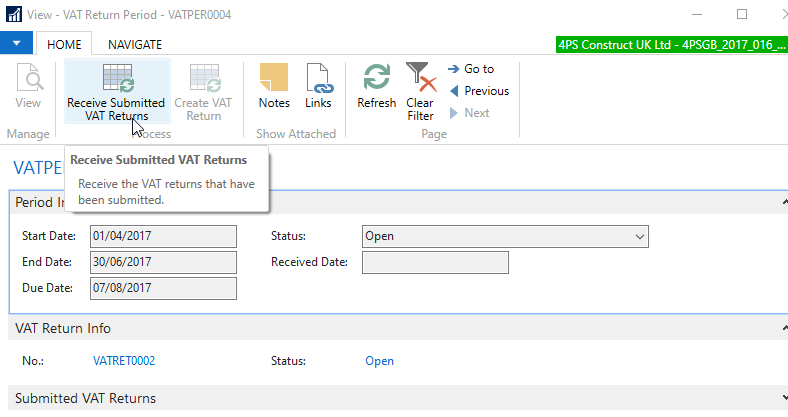Switch to the HOME ribbon tab
The height and width of the screenshot is (417, 788).
point(64,44)
